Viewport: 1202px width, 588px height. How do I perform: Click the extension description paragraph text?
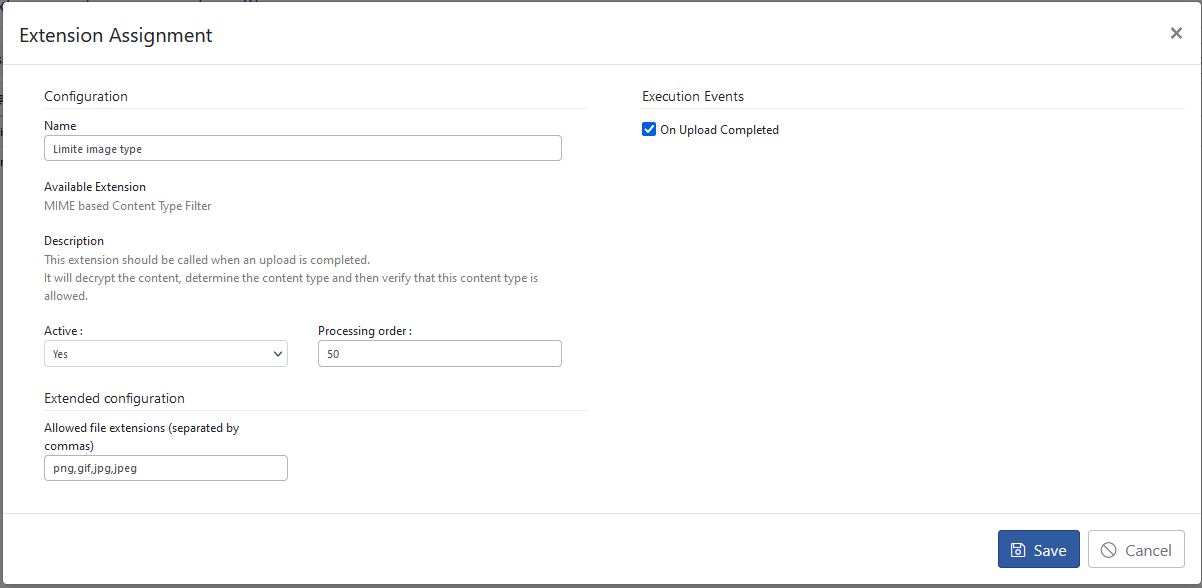tap(290, 278)
